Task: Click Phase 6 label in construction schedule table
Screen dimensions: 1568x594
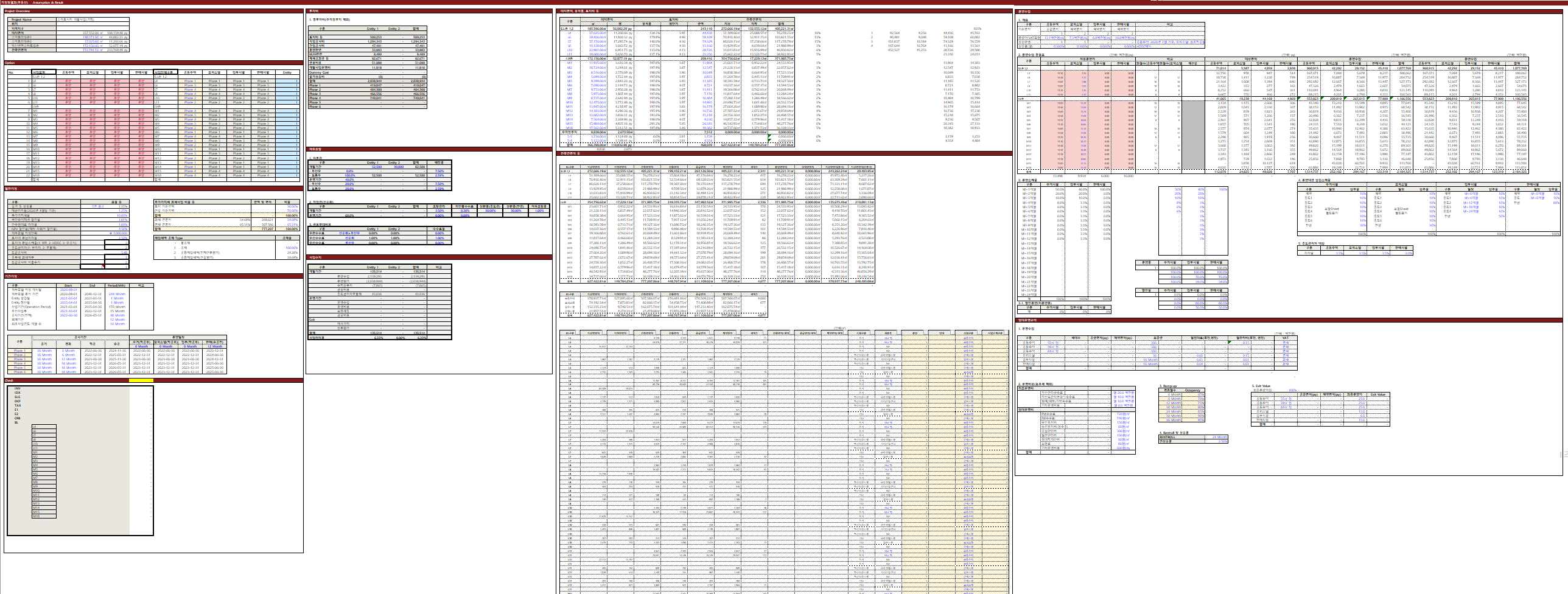Action: point(19,372)
